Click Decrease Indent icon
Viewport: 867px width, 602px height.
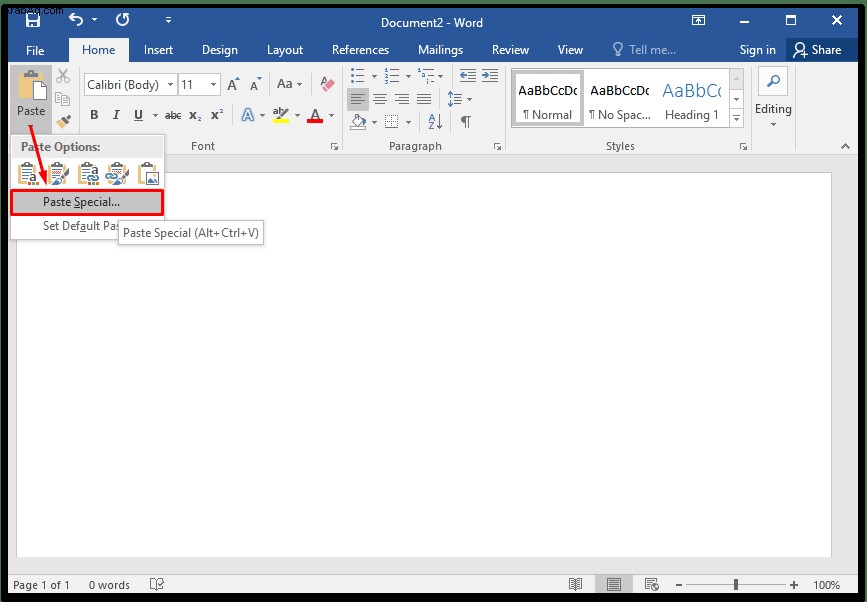467,76
